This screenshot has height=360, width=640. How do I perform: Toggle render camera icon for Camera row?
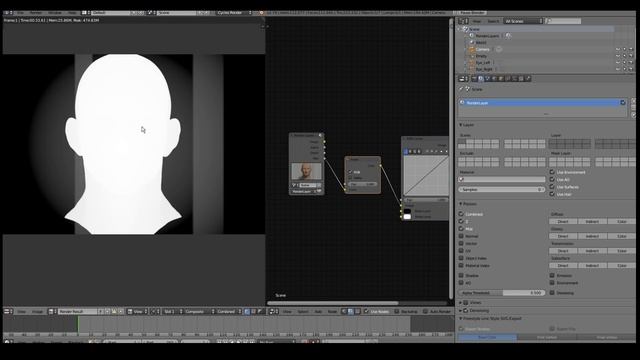(631, 49)
